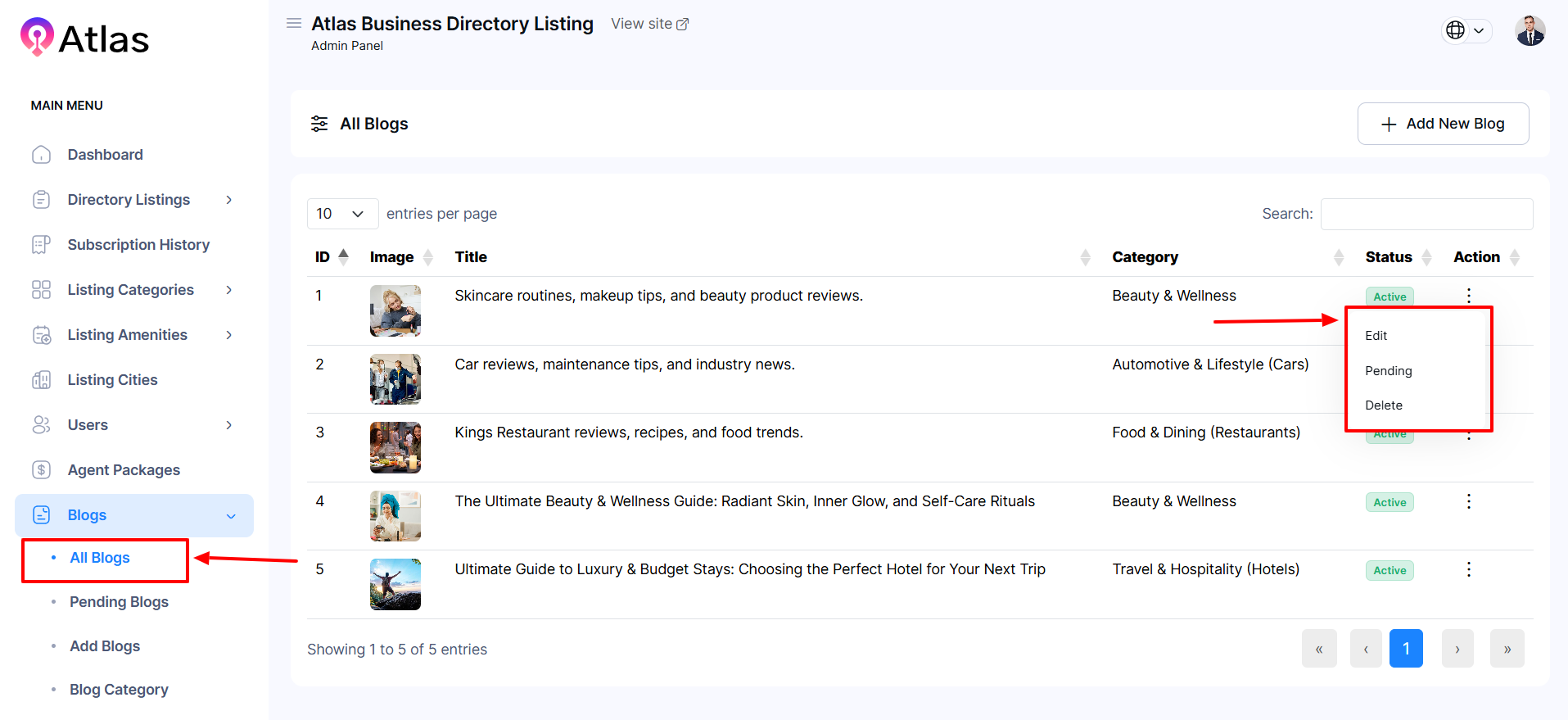Click the thumbnail image of blog 2
Viewport: 1568px width, 720px height.
(395, 379)
